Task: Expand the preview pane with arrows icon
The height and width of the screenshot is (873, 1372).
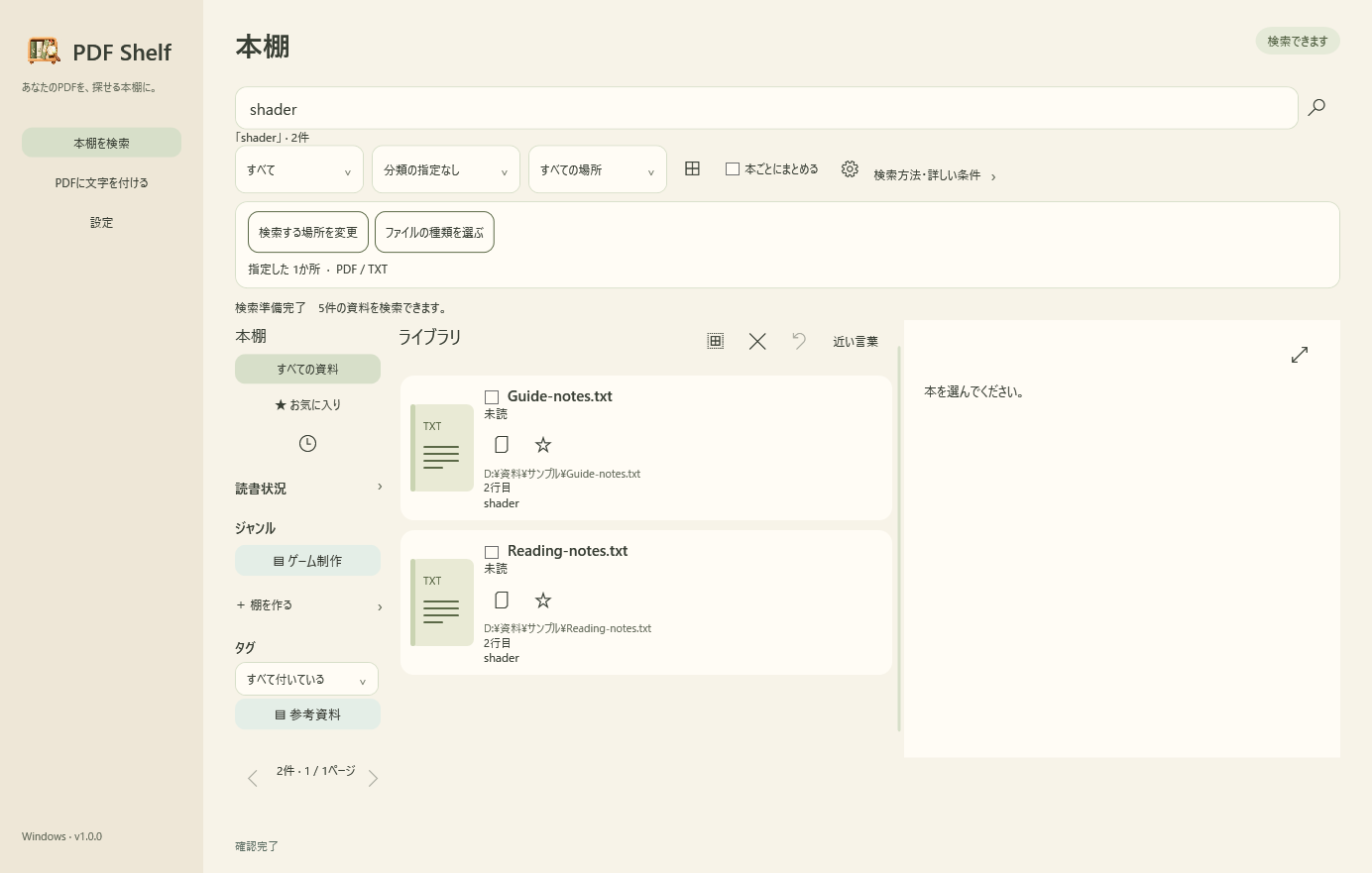Action: click(x=1300, y=354)
